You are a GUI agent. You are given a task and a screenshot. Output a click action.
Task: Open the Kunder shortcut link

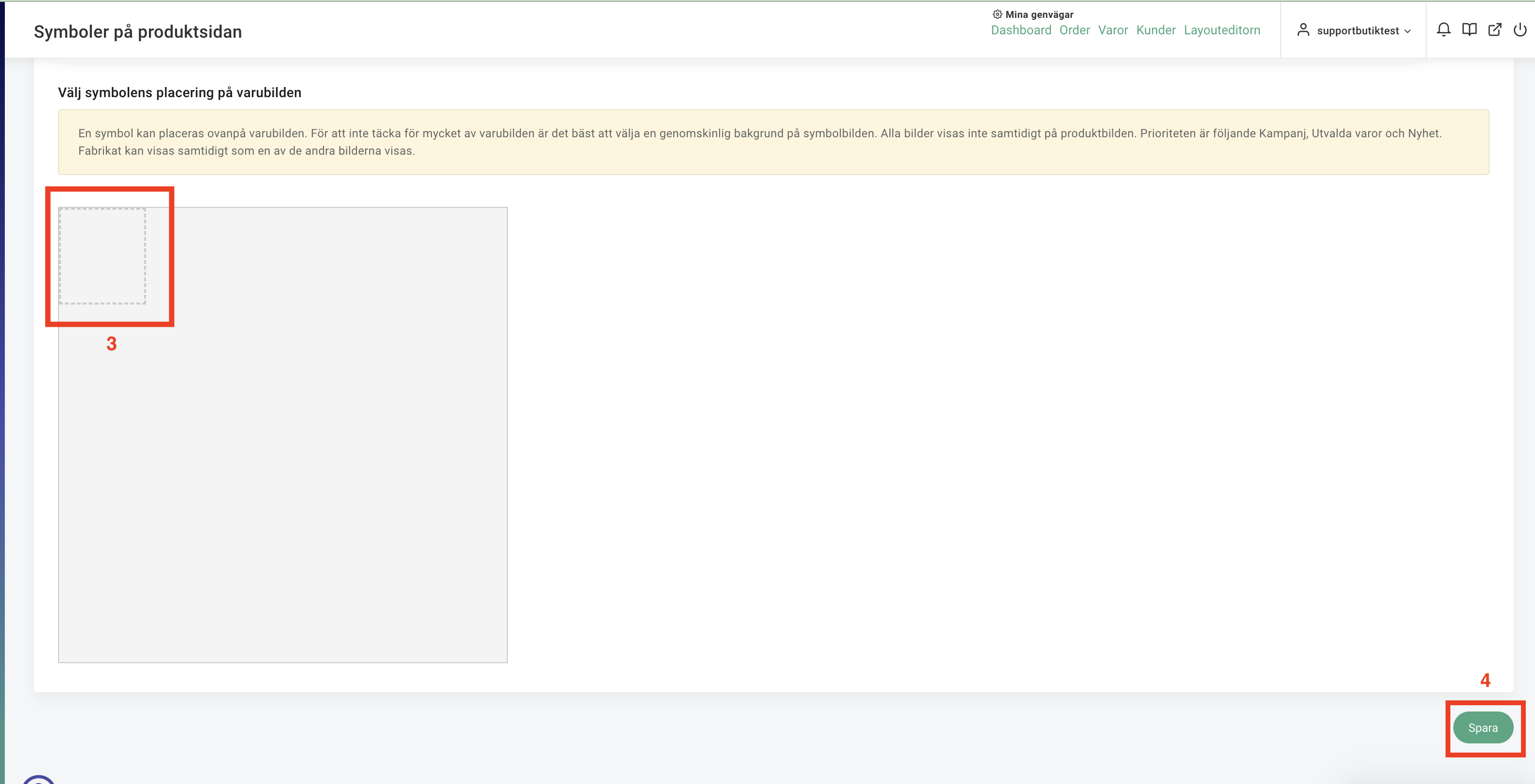click(1155, 30)
